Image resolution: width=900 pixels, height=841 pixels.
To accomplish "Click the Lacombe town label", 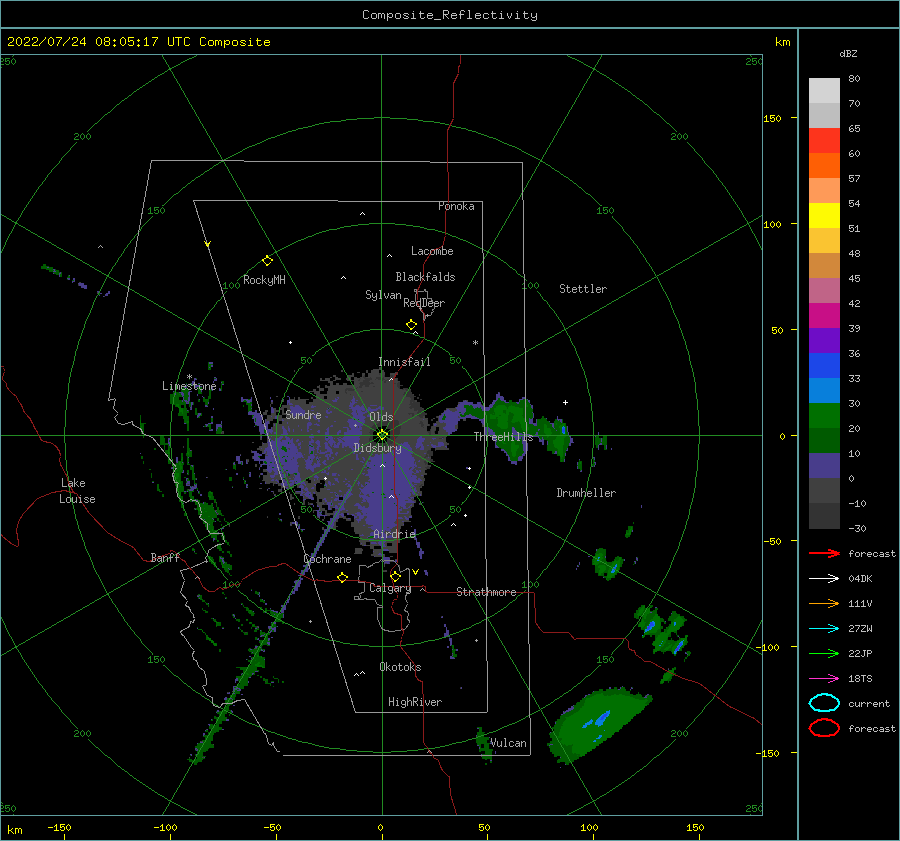I will tap(432, 251).
